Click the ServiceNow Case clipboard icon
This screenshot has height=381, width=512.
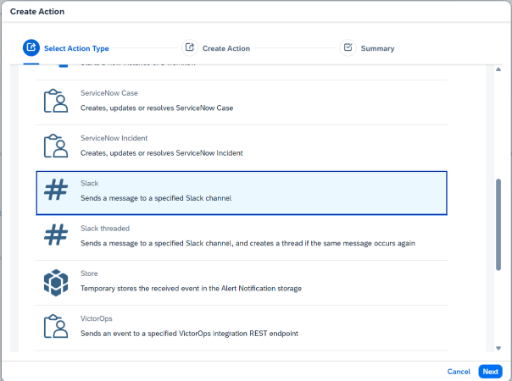pyautogui.click(x=56, y=101)
